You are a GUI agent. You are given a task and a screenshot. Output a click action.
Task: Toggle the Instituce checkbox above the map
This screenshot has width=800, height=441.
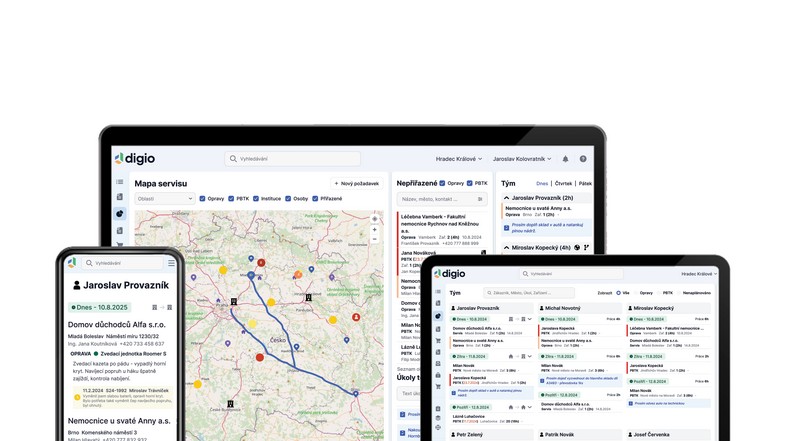click(256, 199)
